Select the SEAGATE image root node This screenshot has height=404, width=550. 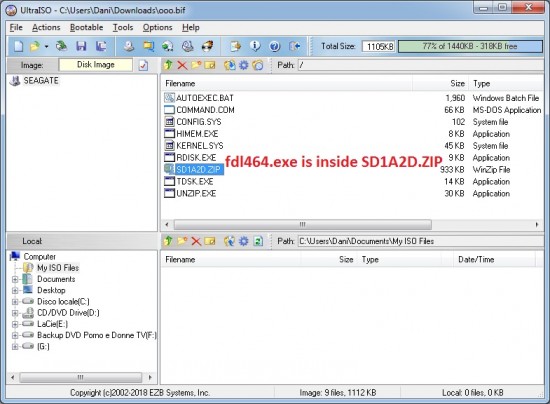41,81
